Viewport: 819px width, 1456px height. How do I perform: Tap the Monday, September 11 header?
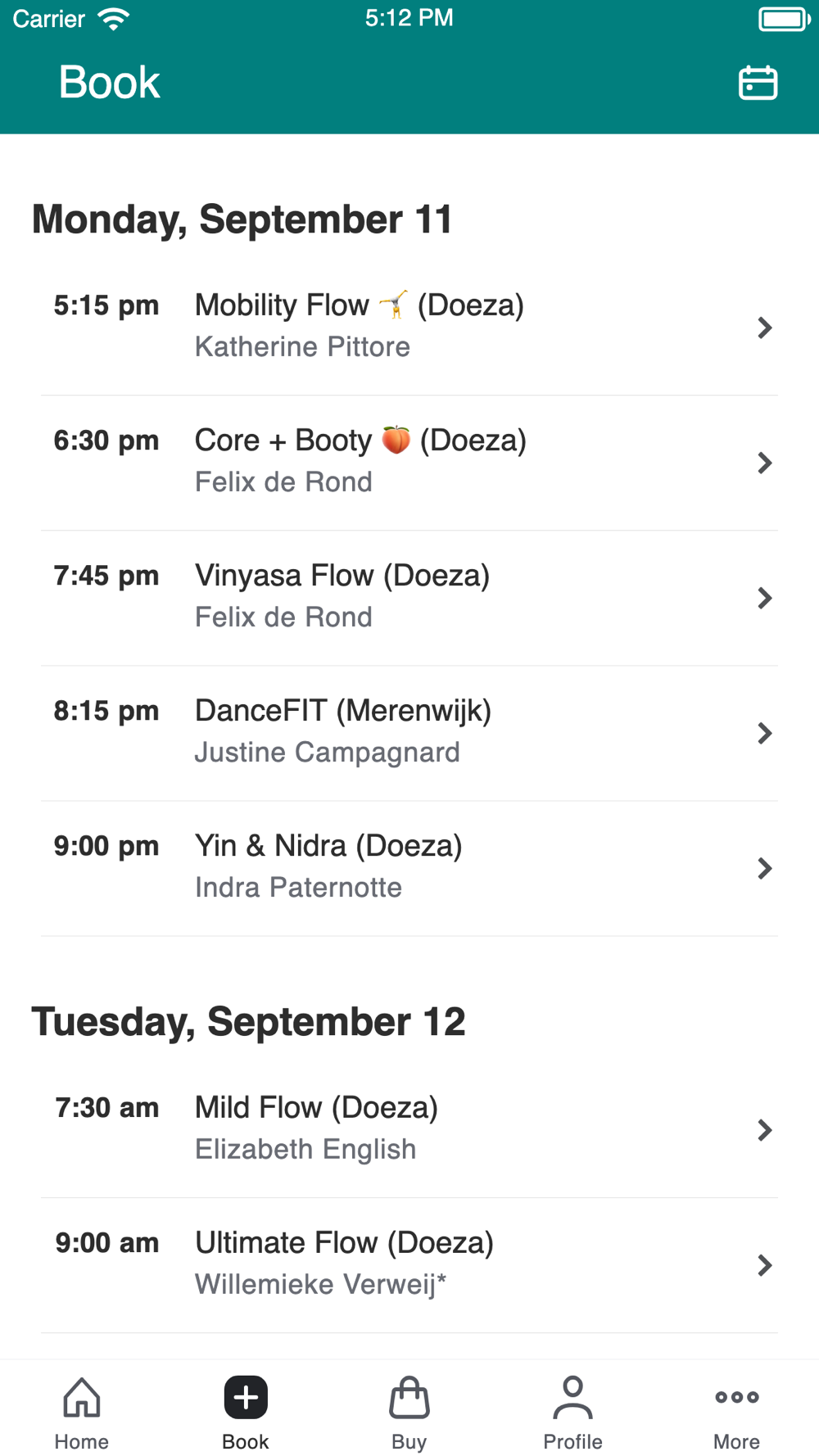point(242,219)
